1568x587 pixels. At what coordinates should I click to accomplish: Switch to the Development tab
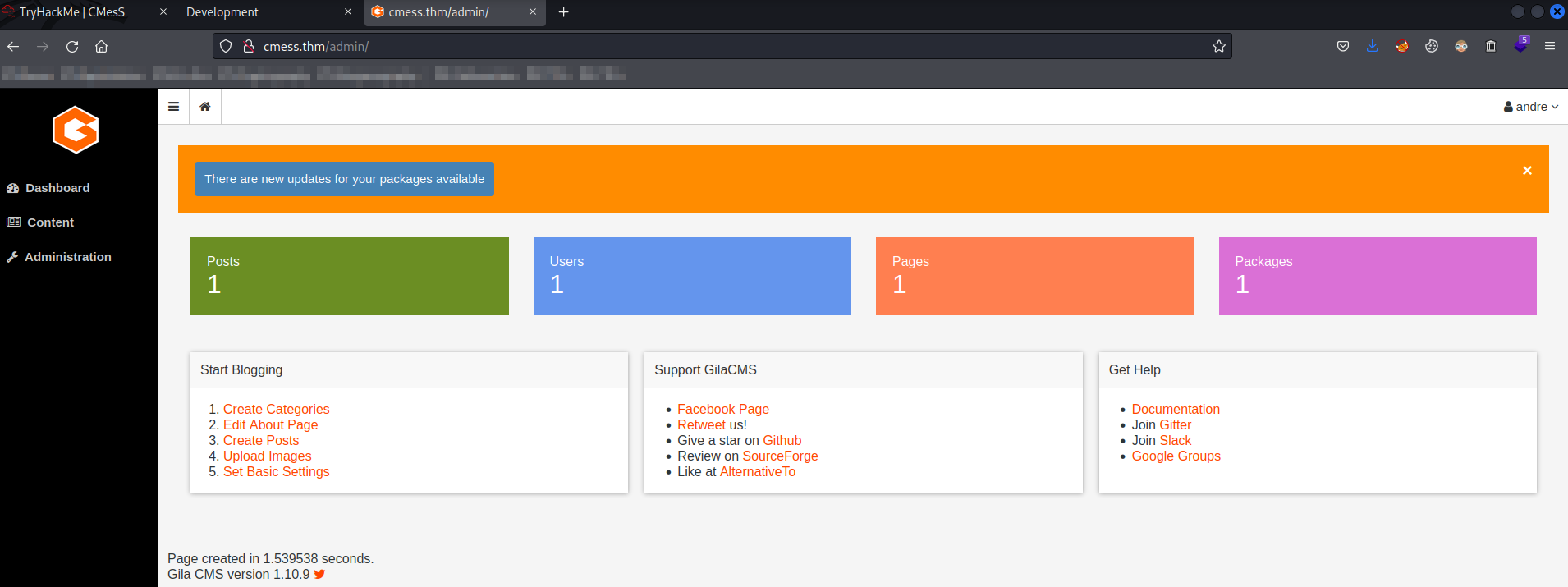[268, 12]
